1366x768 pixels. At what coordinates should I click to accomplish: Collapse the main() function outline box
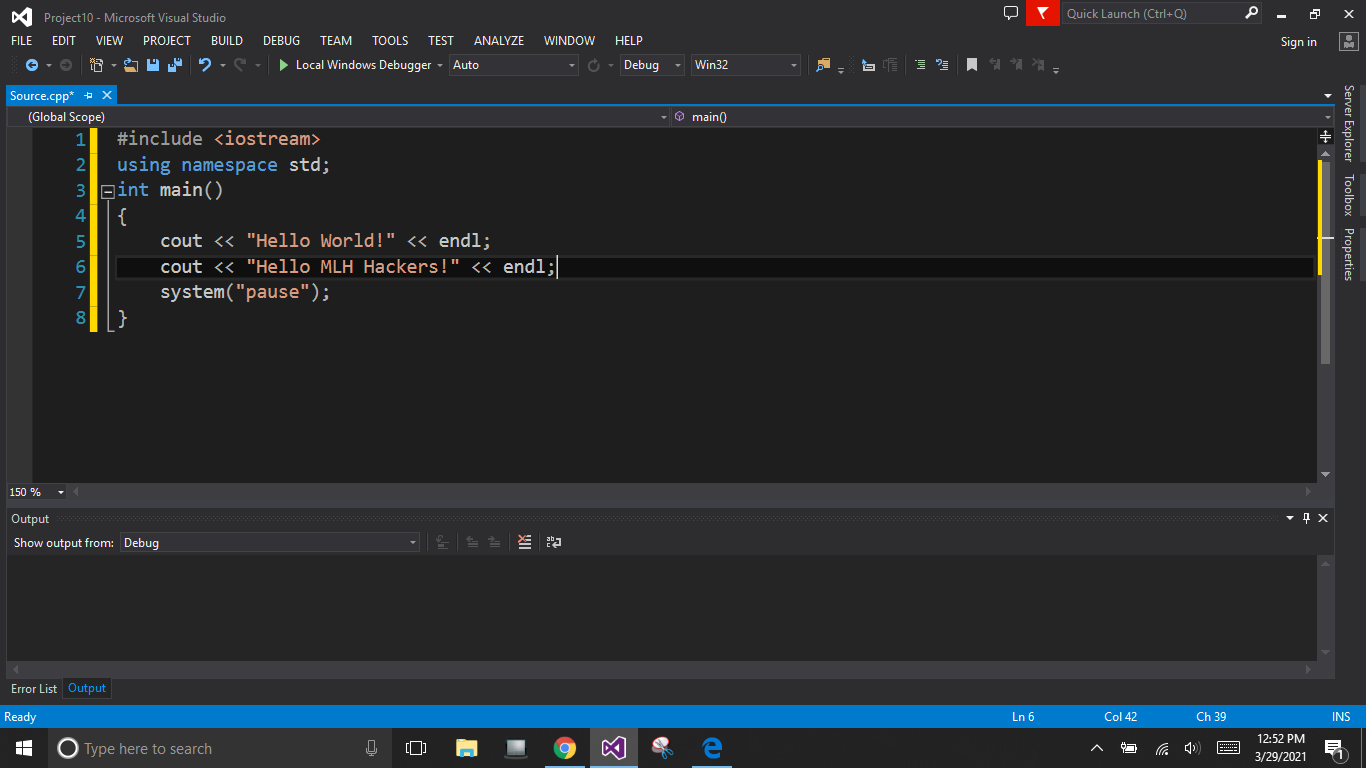point(108,191)
